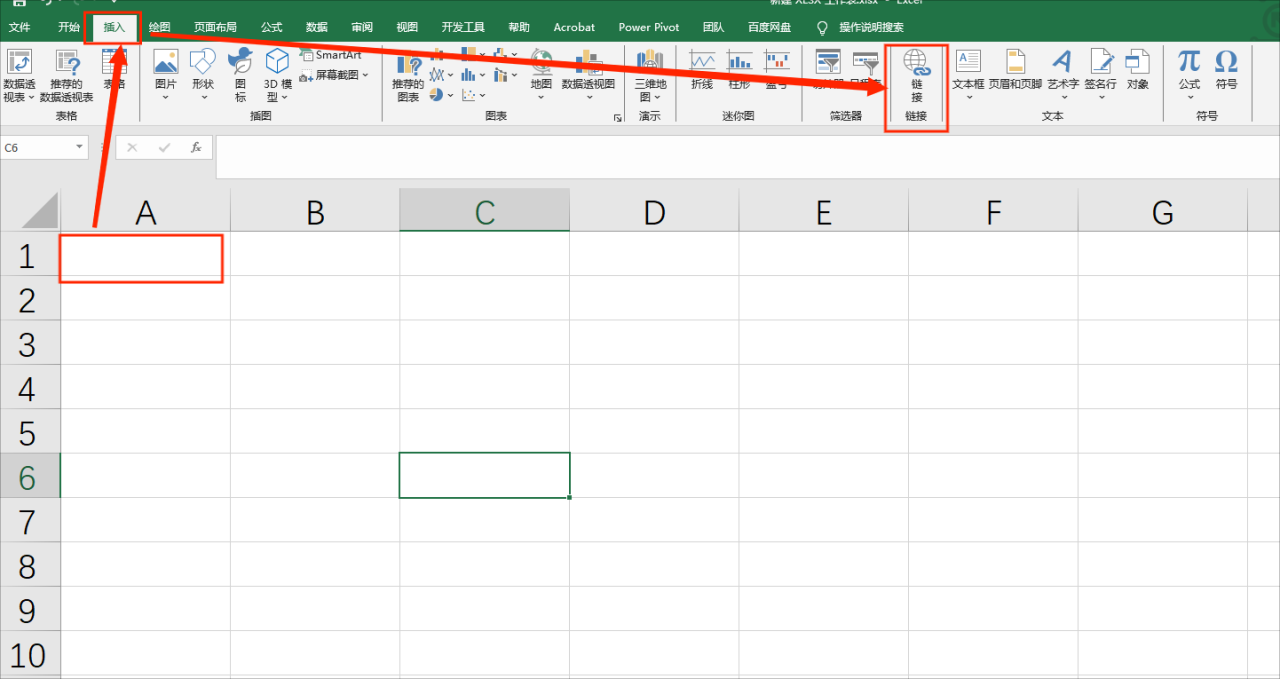Screen dimensions: 1280x679
Task: Insert a PivotTable with the 数据透视表 icon
Action: [19, 62]
